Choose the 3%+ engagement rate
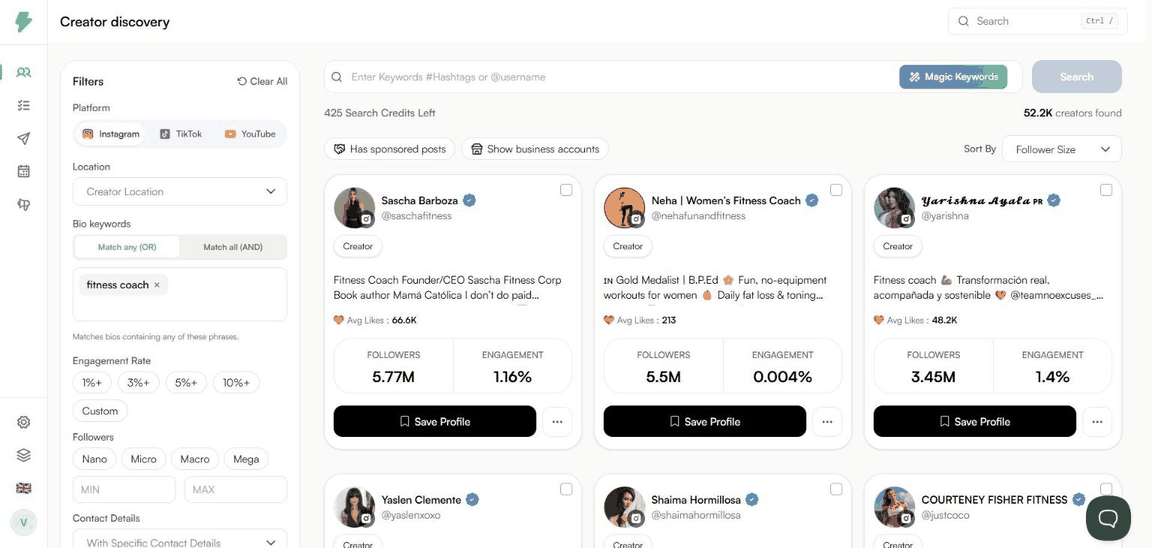This screenshot has height=548, width=1152. tap(139, 383)
